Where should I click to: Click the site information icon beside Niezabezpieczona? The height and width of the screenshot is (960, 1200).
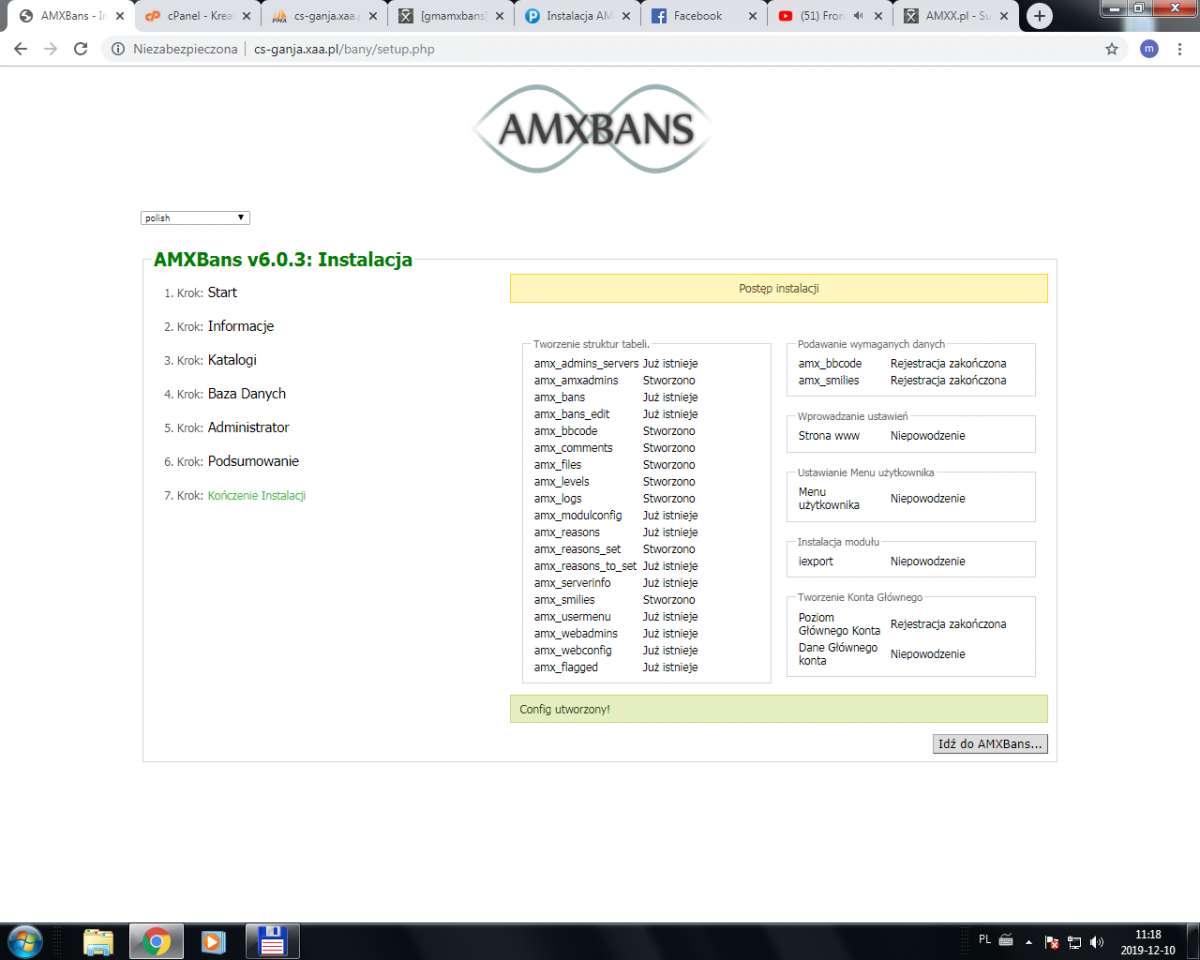(x=118, y=49)
